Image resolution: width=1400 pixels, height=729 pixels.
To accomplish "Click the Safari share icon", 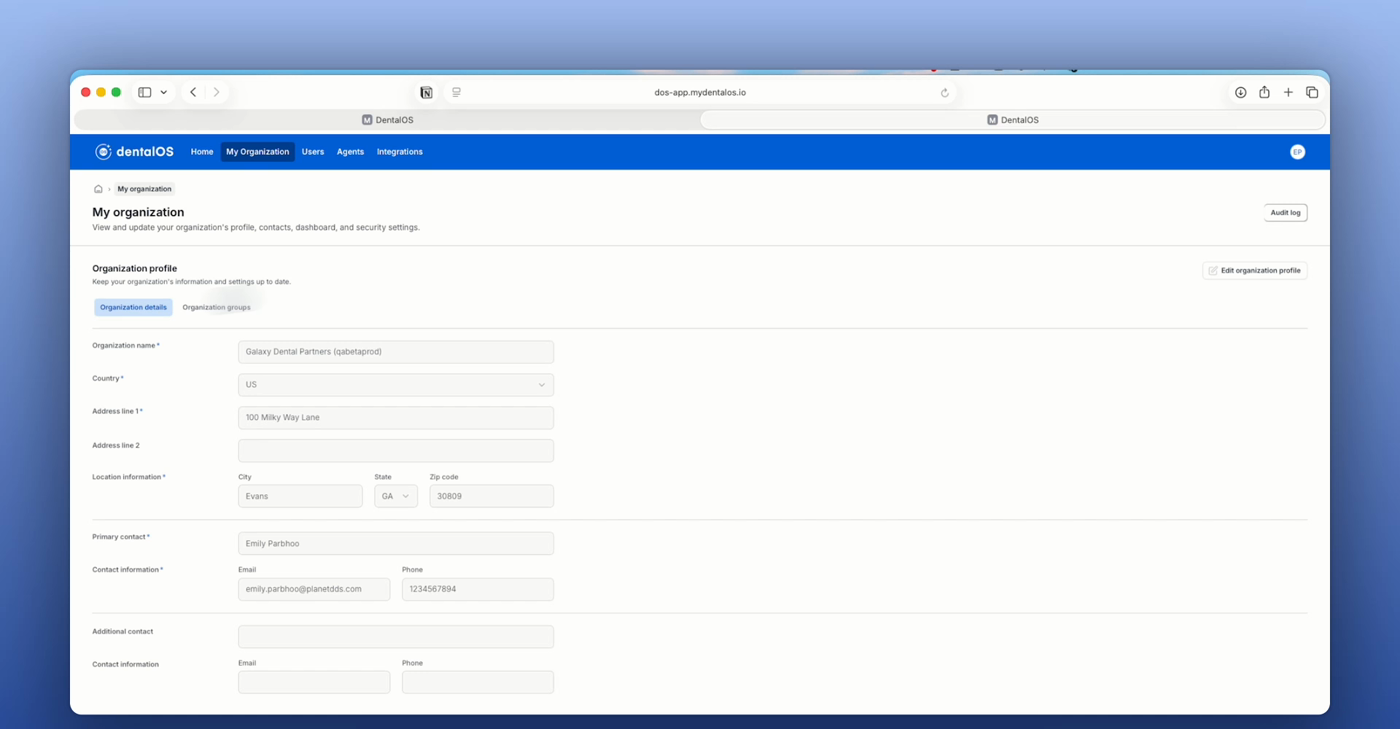I will click(x=1264, y=92).
